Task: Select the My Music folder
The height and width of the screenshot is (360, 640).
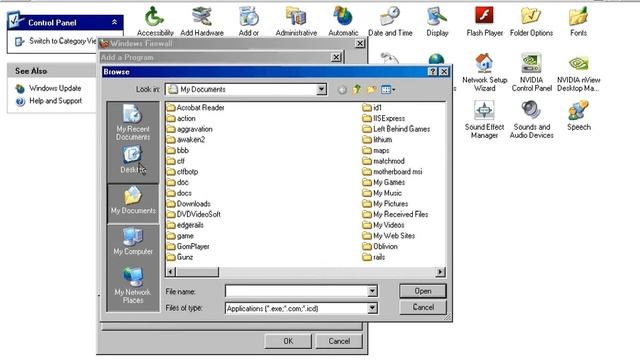Action: 382,193
